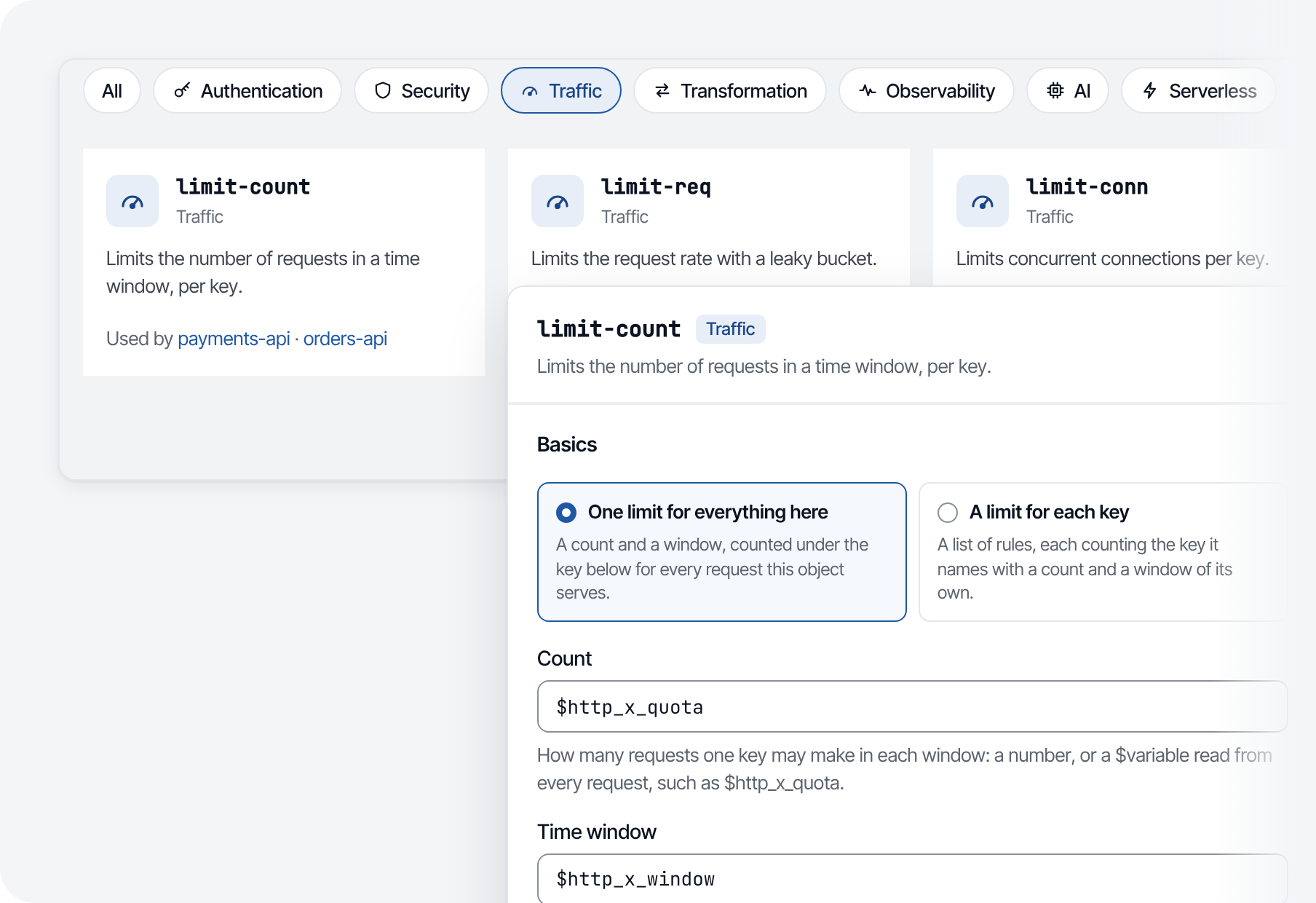Open the payments-api link

[234, 339]
